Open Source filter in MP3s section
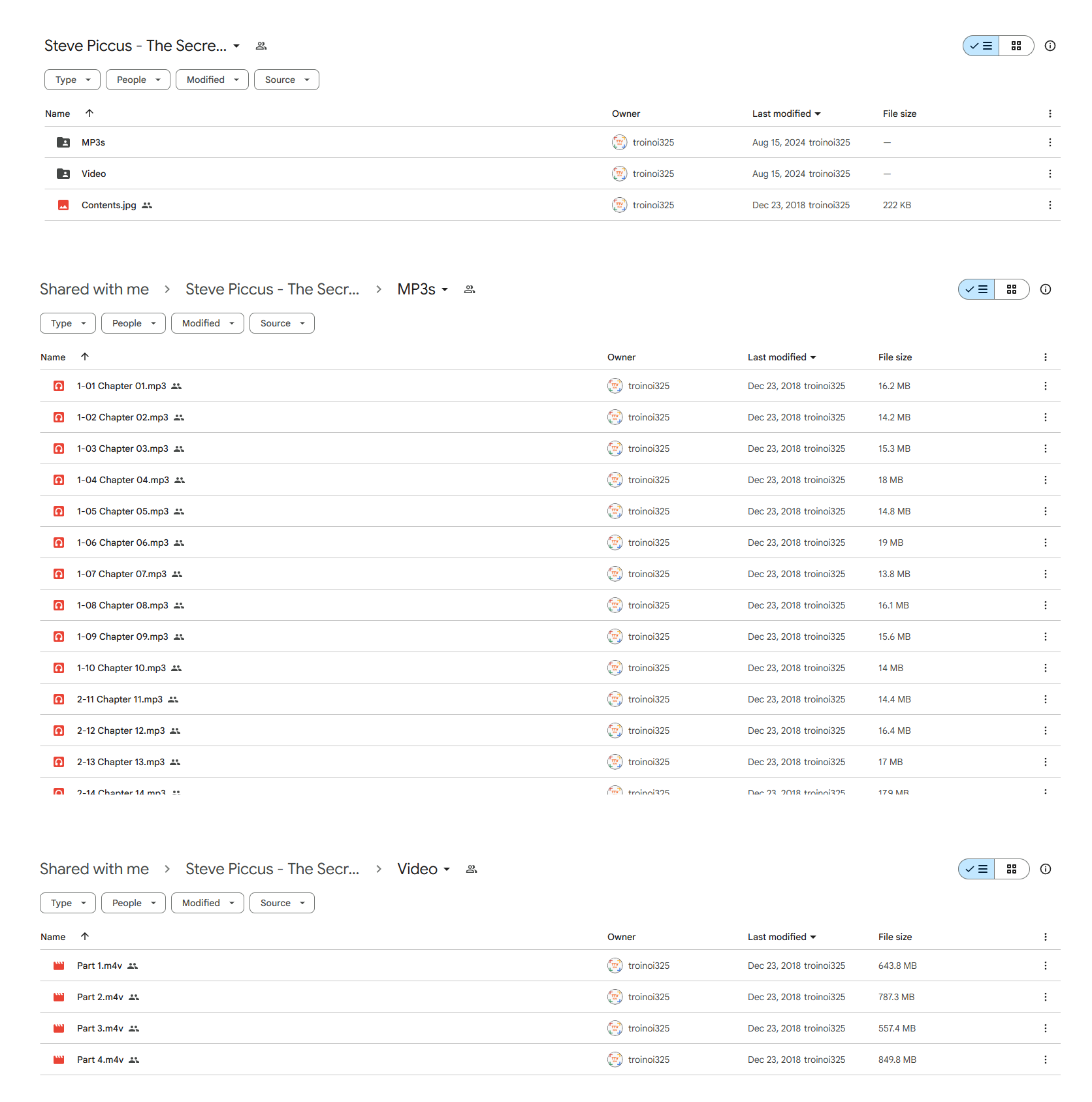The image size is (1092, 1102). pyautogui.click(x=282, y=323)
